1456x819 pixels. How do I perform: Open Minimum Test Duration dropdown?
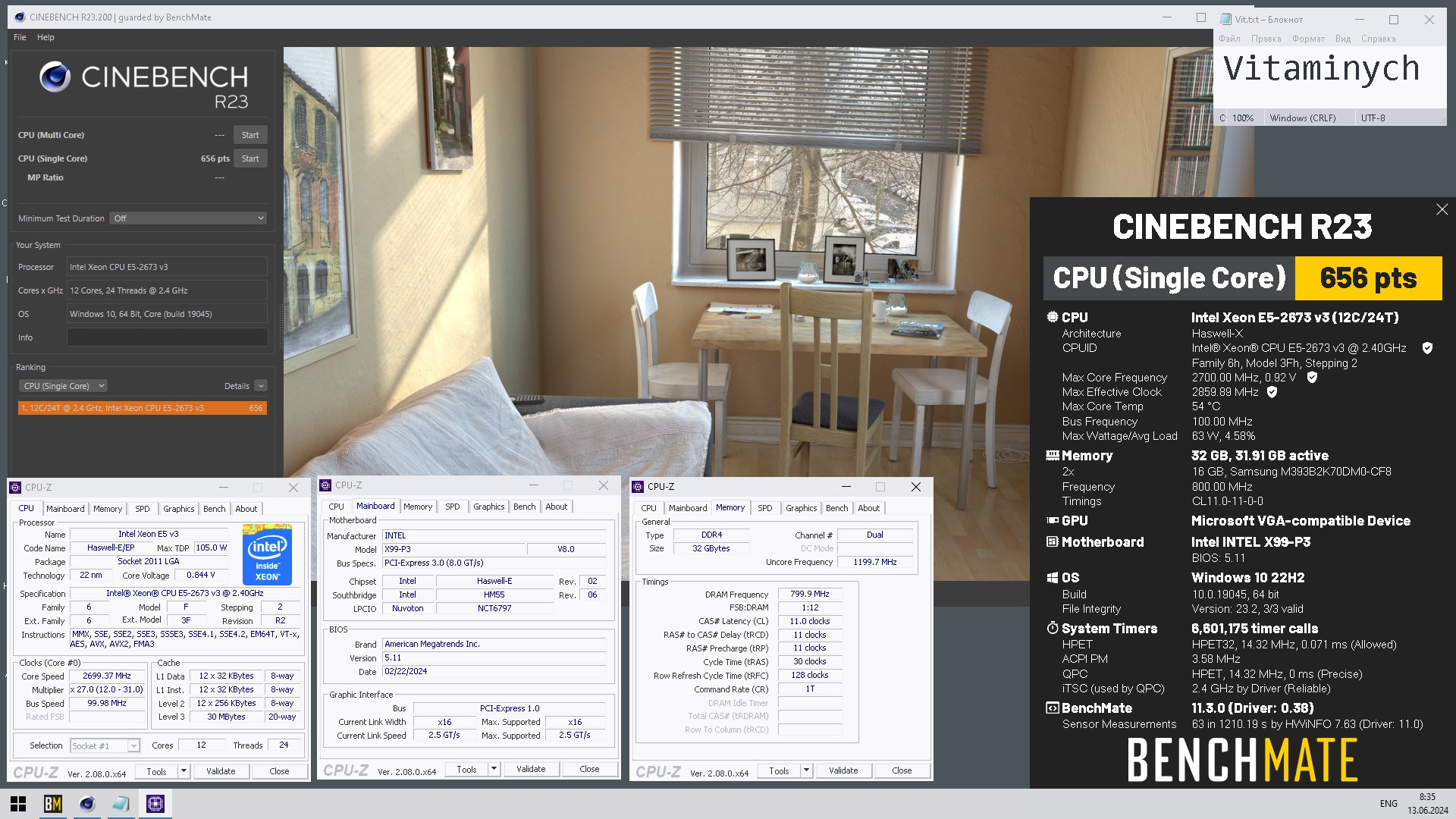[x=188, y=218]
